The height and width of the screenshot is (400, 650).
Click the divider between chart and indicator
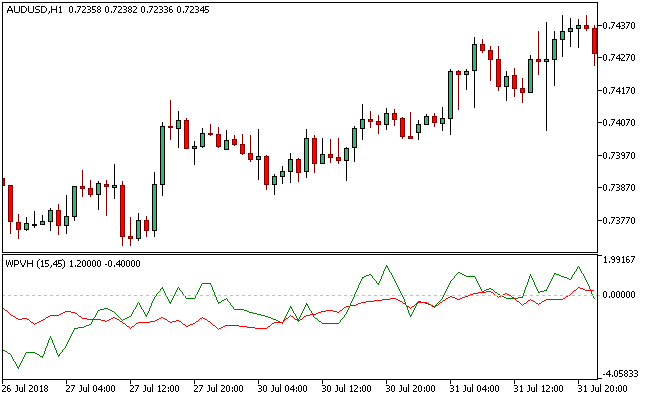coord(300,253)
